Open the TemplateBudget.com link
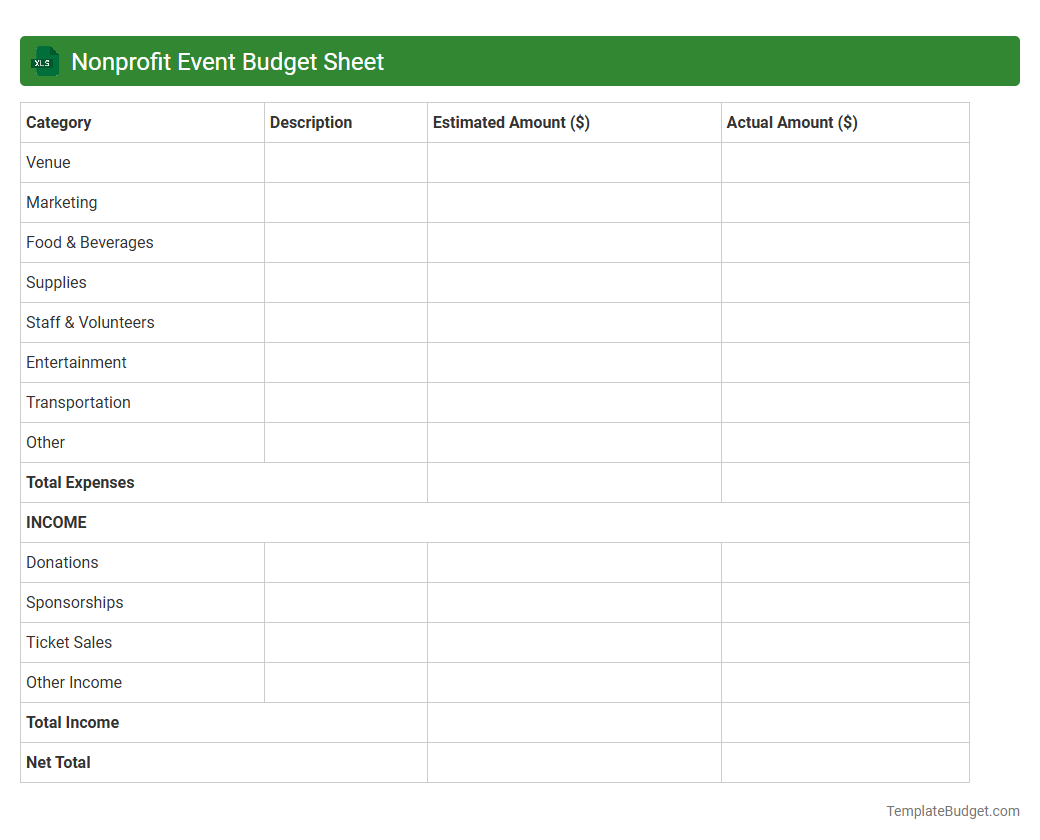Viewport: 1040px width, 840px height. click(x=952, y=811)
